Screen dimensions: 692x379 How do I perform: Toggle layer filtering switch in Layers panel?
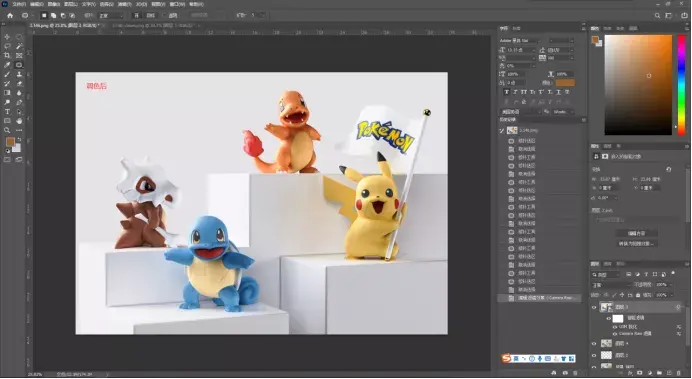tap(673, 274)
